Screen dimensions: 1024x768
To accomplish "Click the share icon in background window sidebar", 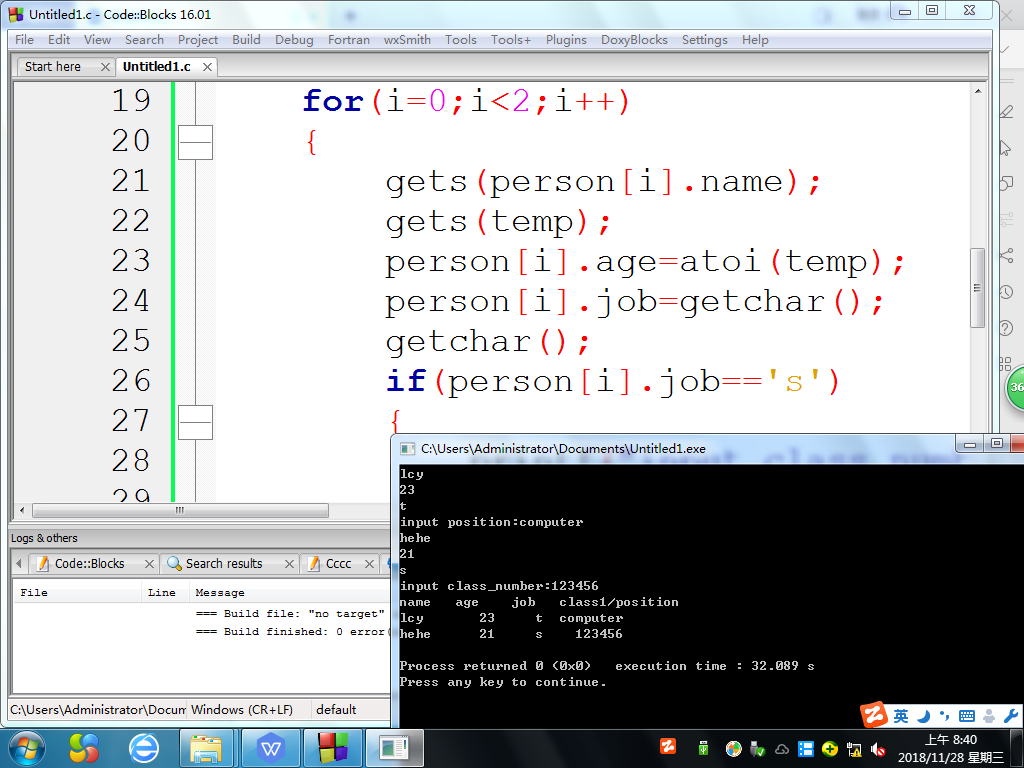I will (x=1006, y=255).
